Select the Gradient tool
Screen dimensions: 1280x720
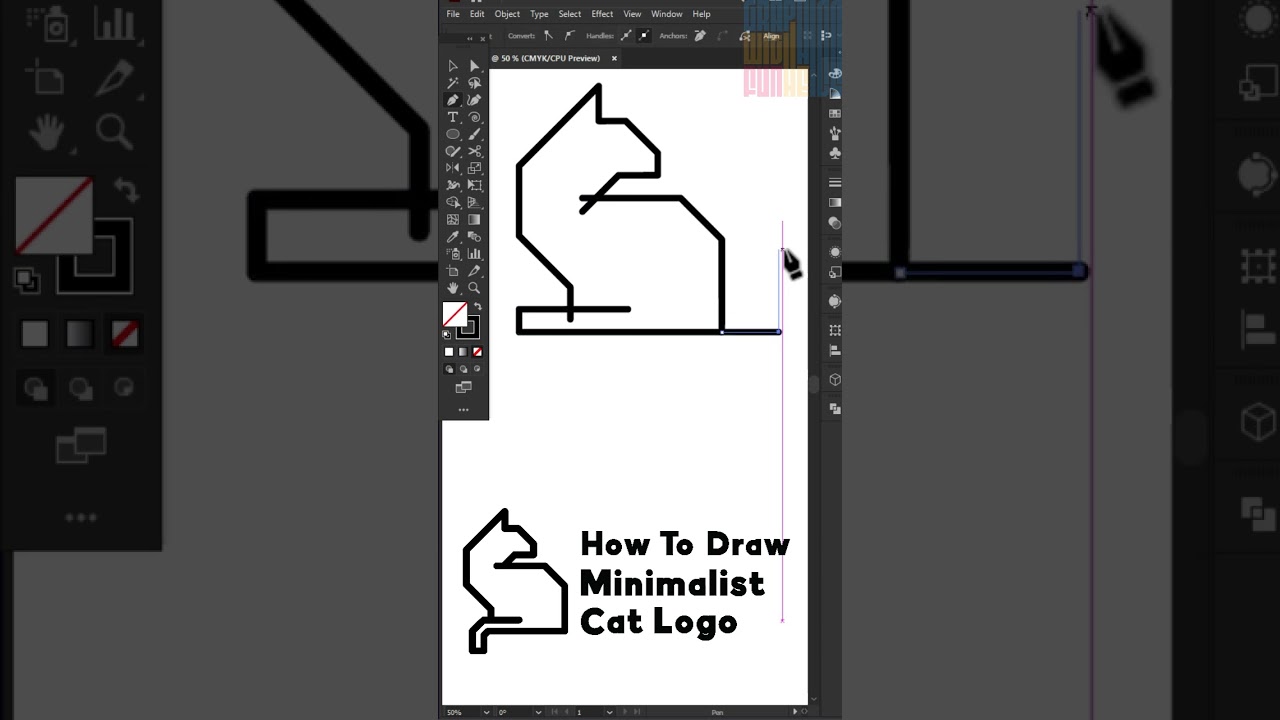(x=474, y=219)
